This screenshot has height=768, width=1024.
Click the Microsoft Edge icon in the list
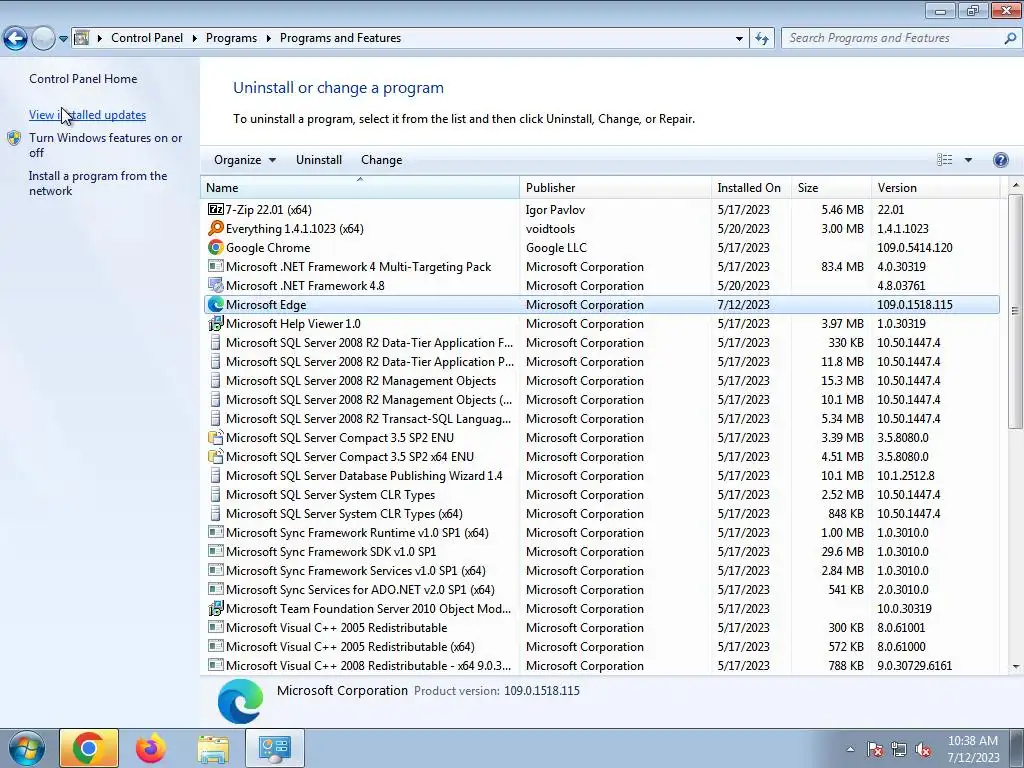pyautogui.click(x=215, y=304)
